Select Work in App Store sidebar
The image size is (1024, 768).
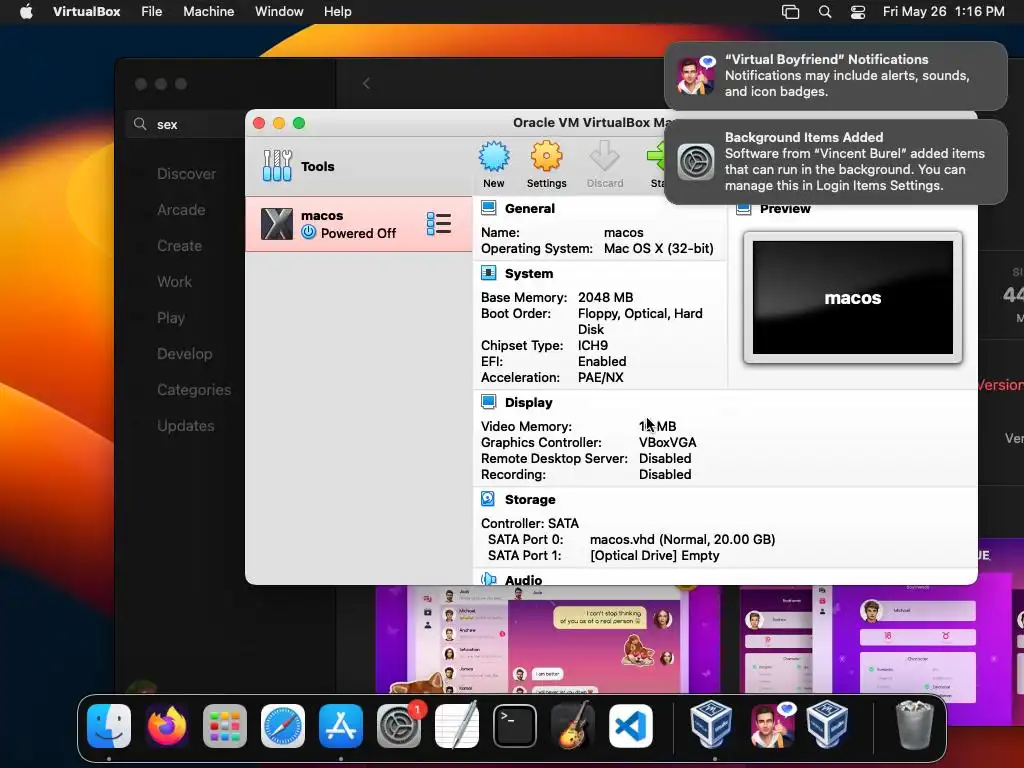174,281
